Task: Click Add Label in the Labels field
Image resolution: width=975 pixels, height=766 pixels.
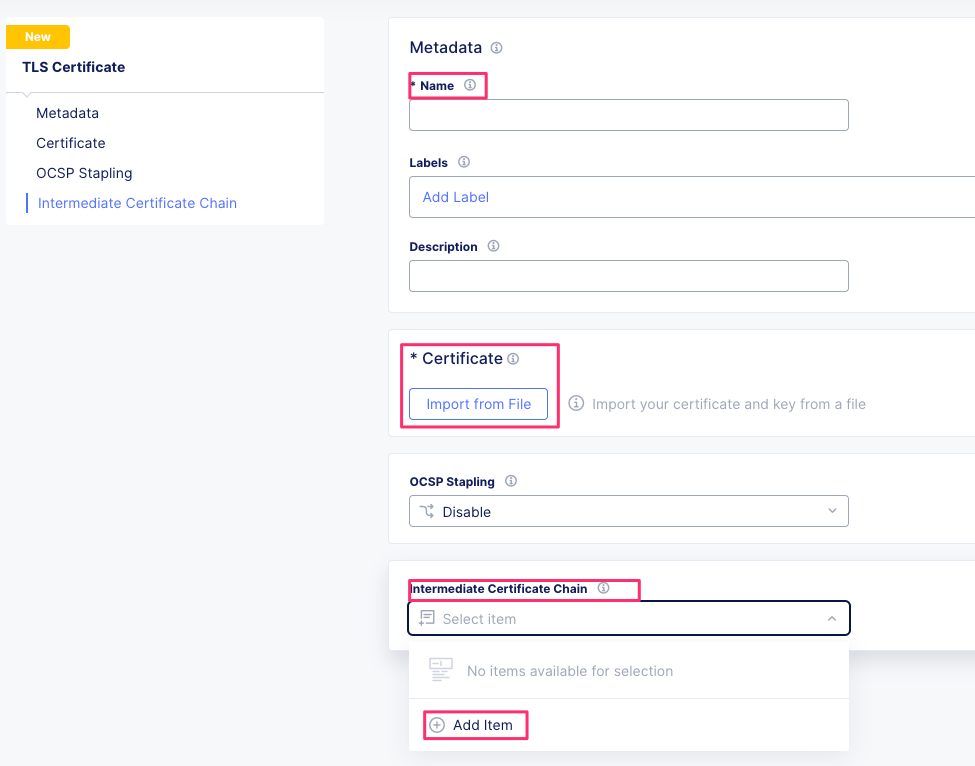Action: [455, 197]
